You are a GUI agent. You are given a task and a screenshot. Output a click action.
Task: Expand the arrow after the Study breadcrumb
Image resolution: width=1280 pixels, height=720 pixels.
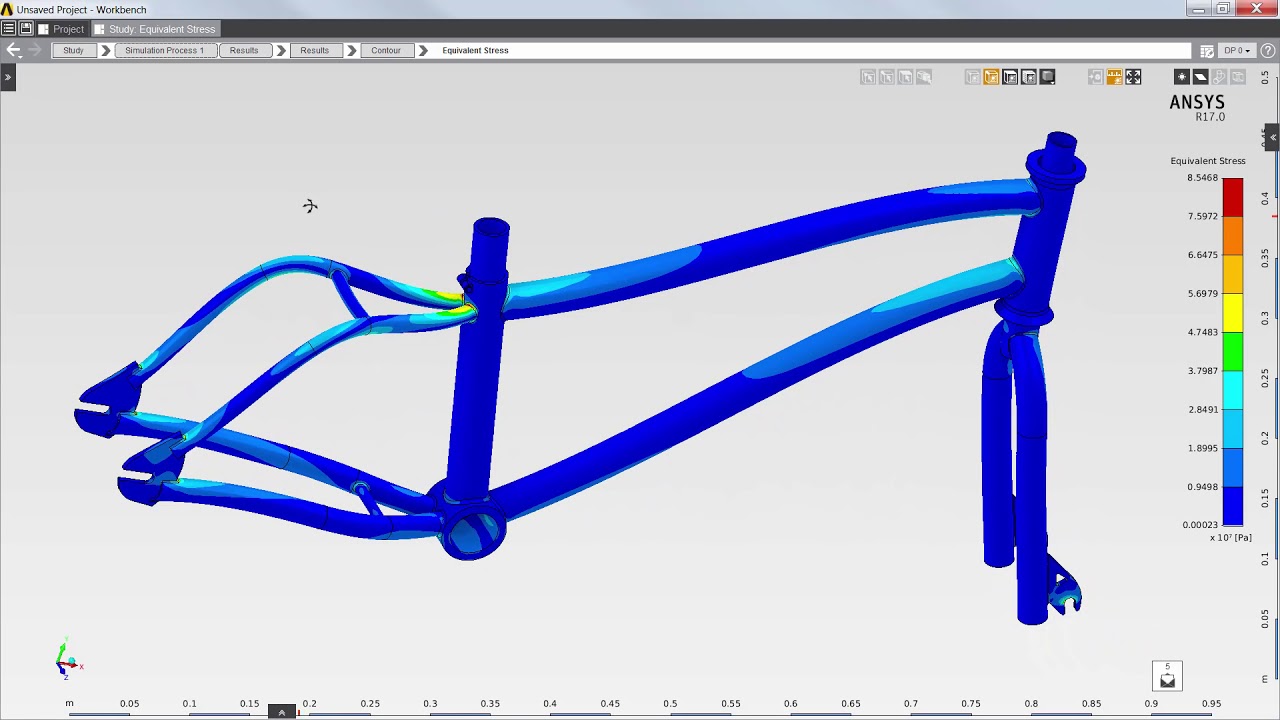(x=105, y=50)
